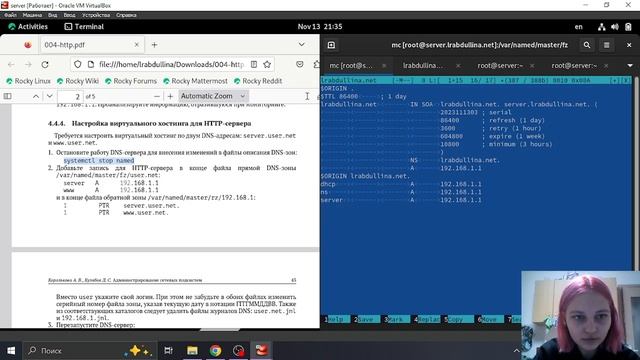Click search icon in terminal header

coord(587,45)
